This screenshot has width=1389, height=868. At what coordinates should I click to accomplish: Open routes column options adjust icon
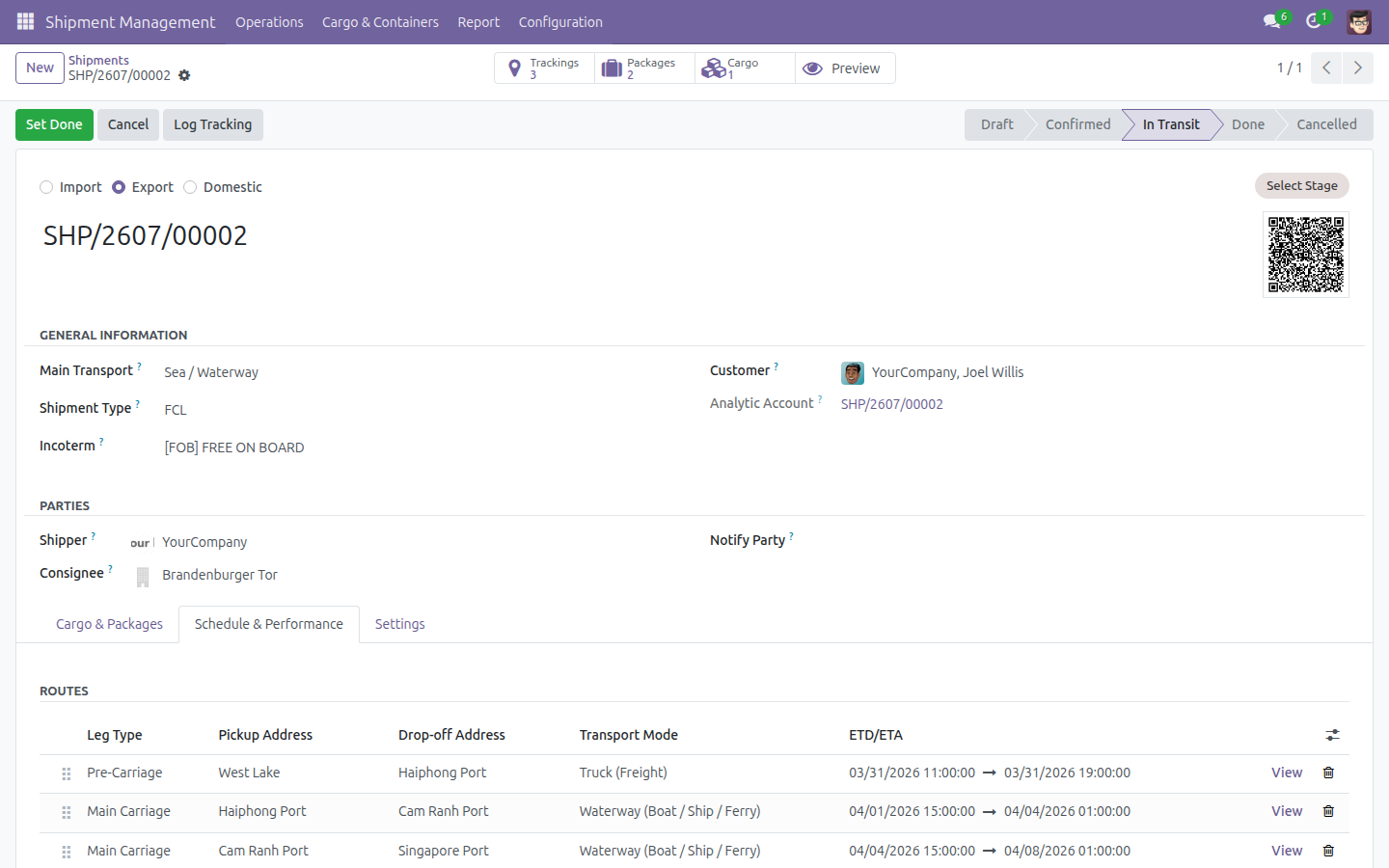pyautogui.click(x=1332, y=735)
